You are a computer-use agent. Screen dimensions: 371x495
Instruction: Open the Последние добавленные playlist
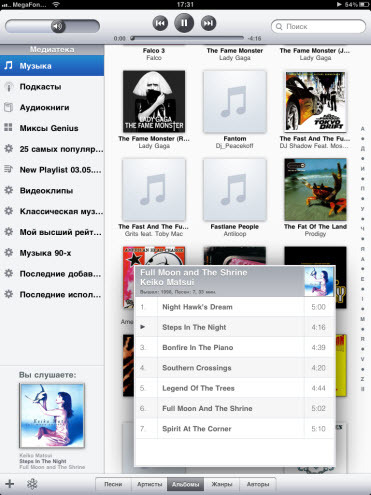pyautogui.click(x=52, y=274)
